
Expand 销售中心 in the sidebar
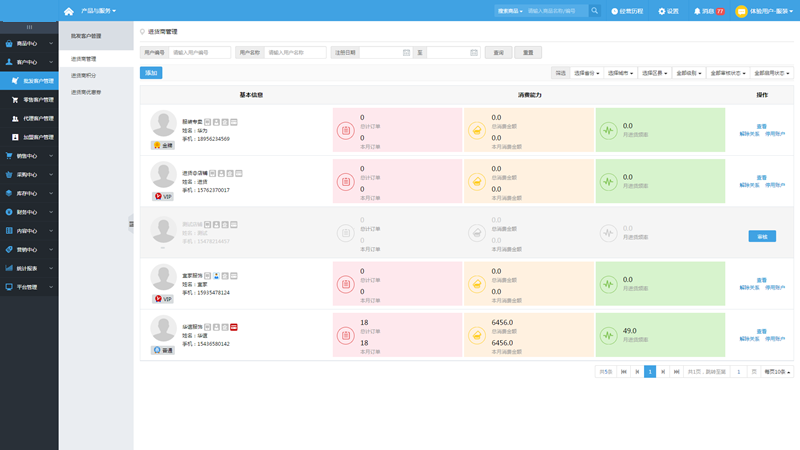(x=29, y=156)
